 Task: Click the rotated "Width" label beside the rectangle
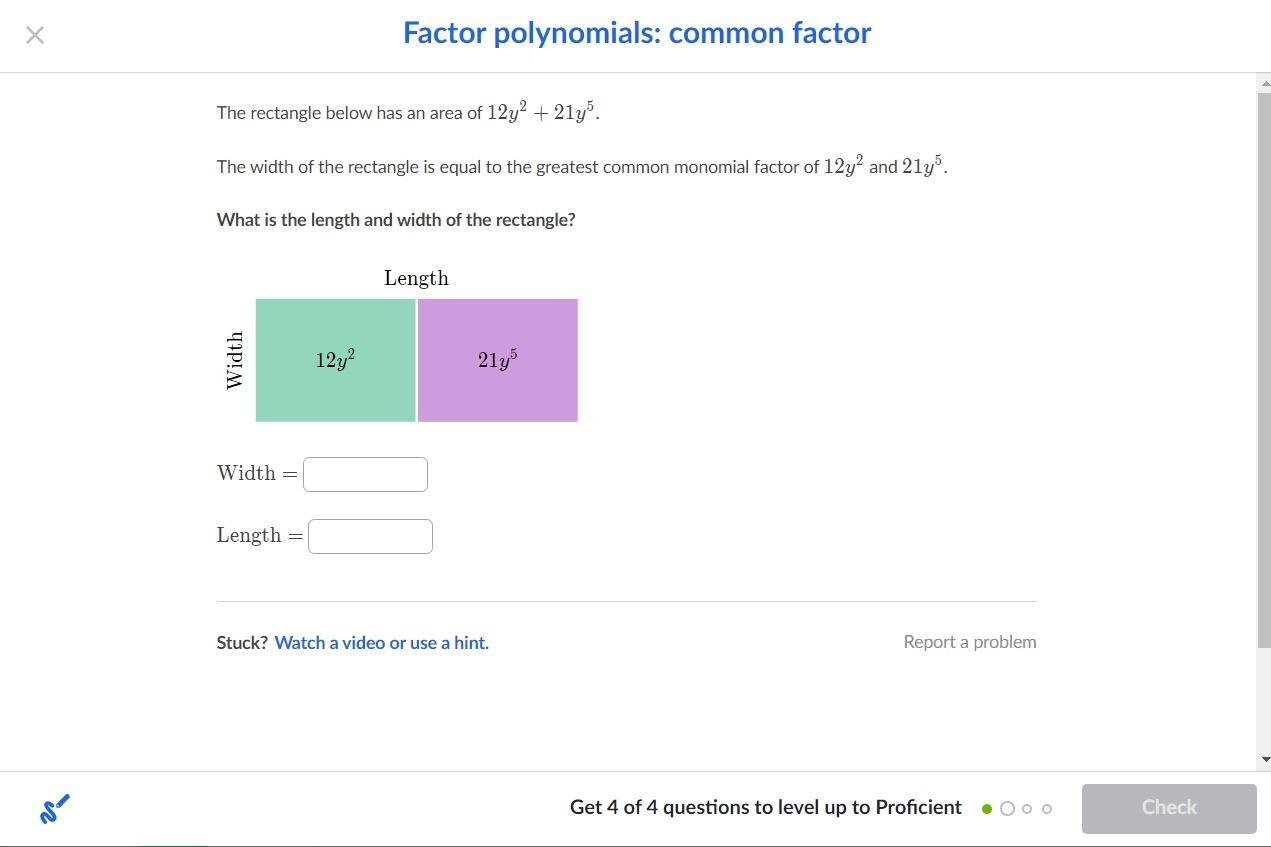[x=235, y=360]
